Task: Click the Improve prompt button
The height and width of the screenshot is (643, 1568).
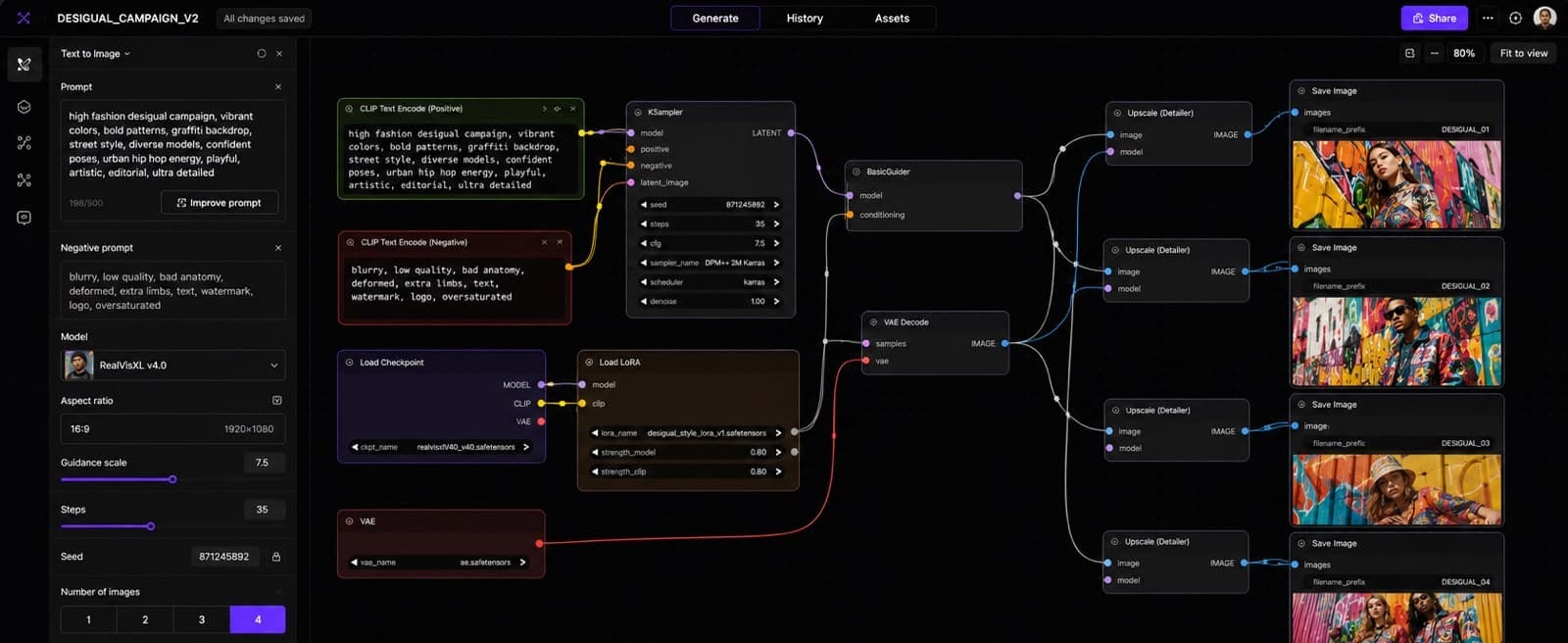Action: tap(220, 203)
